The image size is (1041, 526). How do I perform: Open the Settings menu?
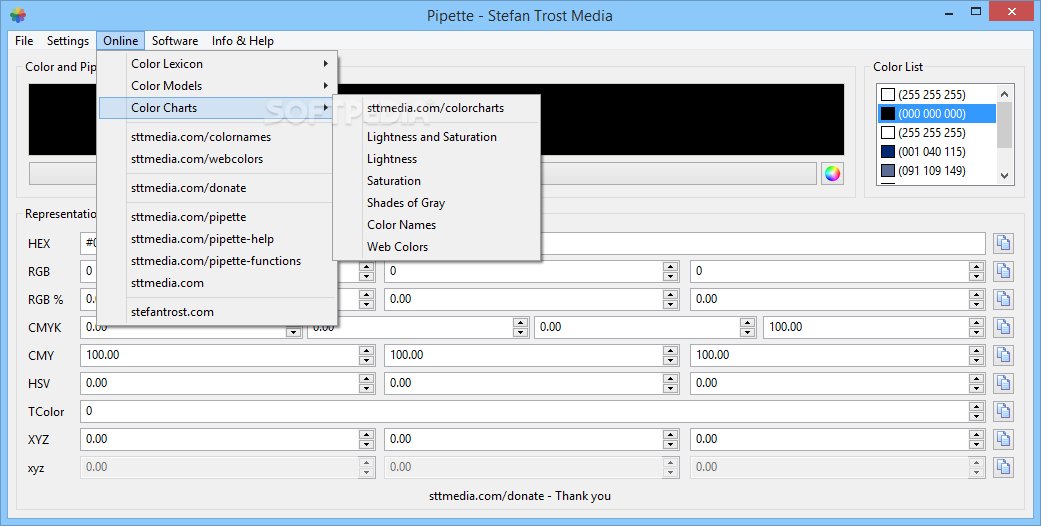tap(68, 41)
